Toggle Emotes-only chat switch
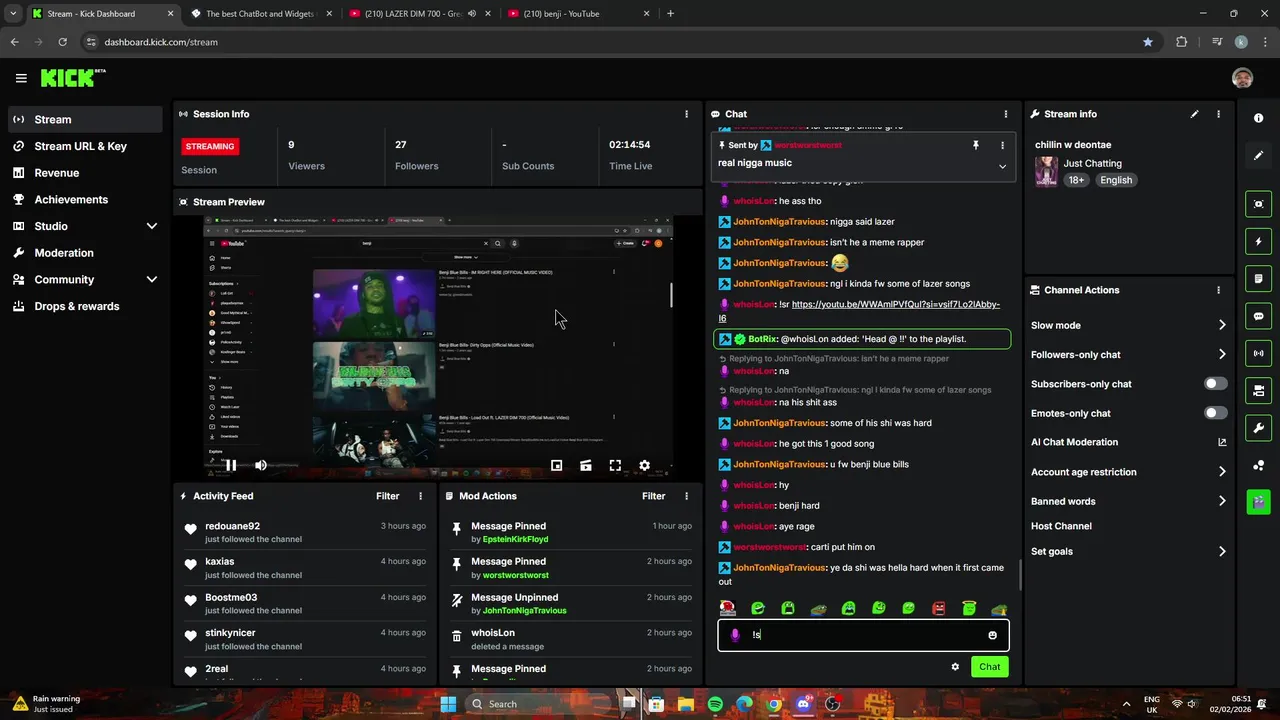The image size is (1280, 720). (1215, 413)
